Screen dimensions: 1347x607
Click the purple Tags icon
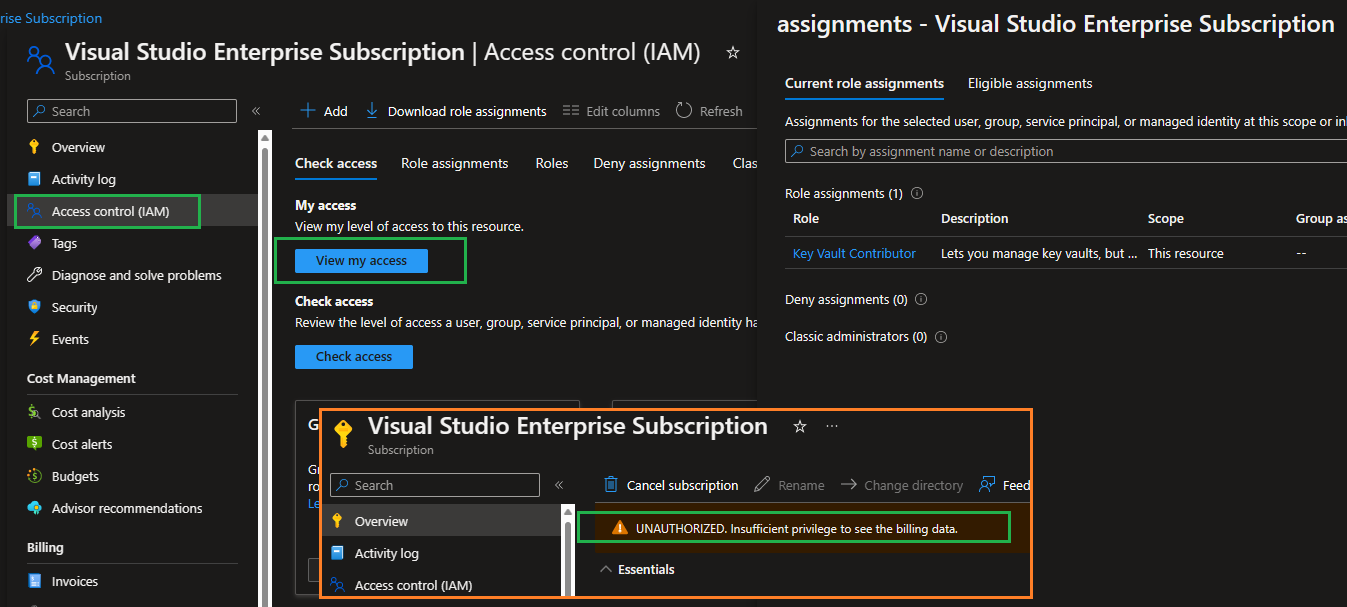tap(34, 243)
